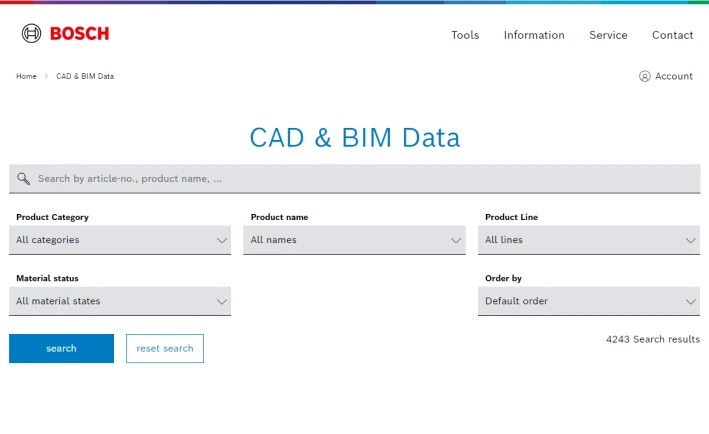Expand the Material status dropdown
This screenshot has width=709, height=434.
coord(120,301)
